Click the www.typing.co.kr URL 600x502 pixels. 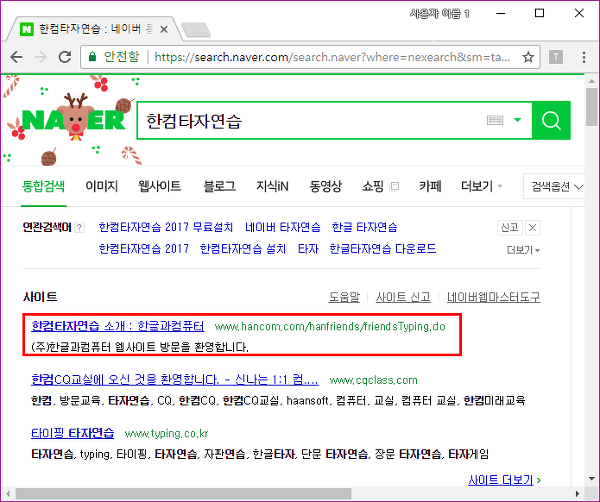pos(166,433)
